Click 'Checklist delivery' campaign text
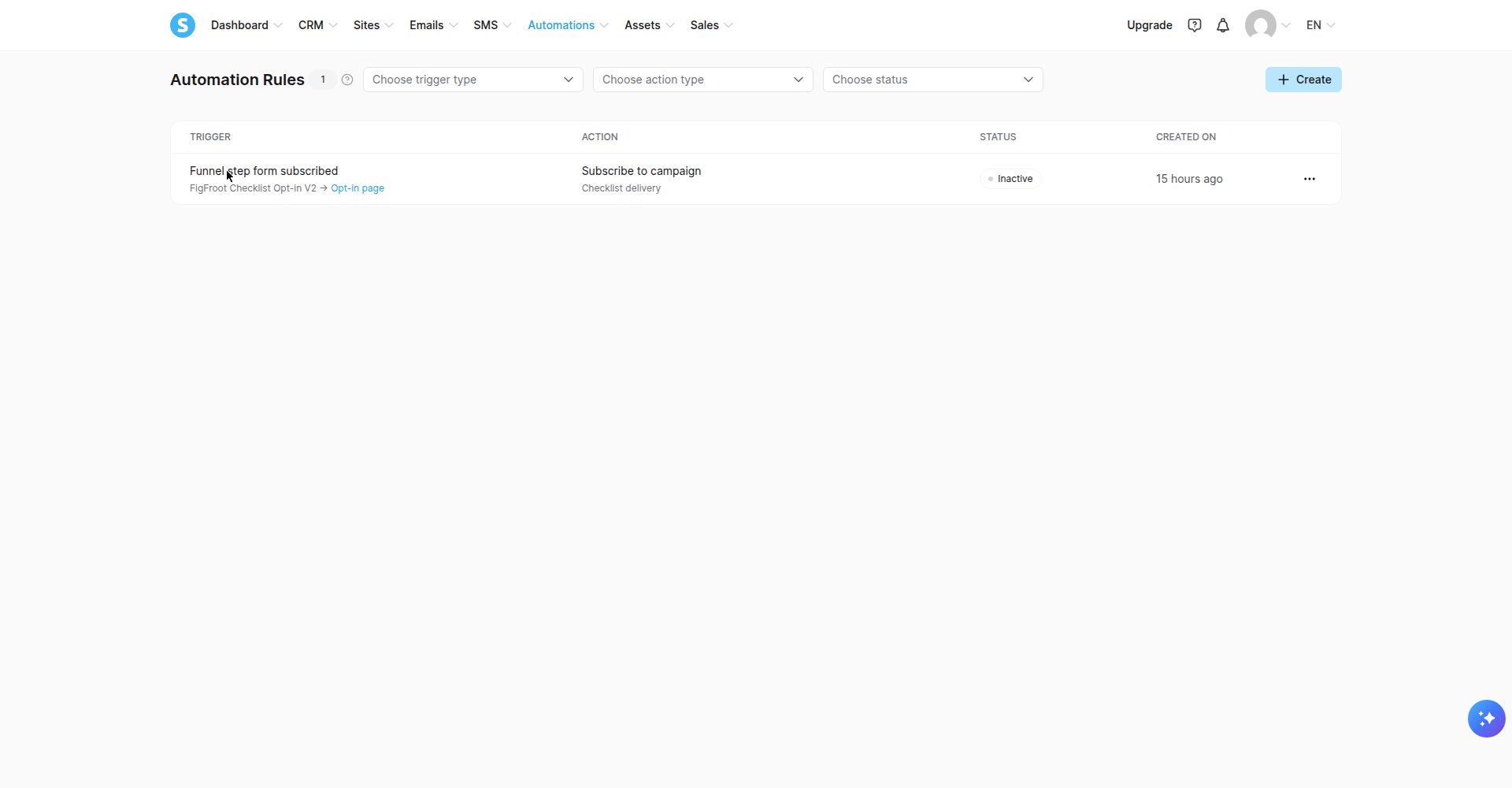This screenshot has width=1512, height=788. tap(621, 188)
